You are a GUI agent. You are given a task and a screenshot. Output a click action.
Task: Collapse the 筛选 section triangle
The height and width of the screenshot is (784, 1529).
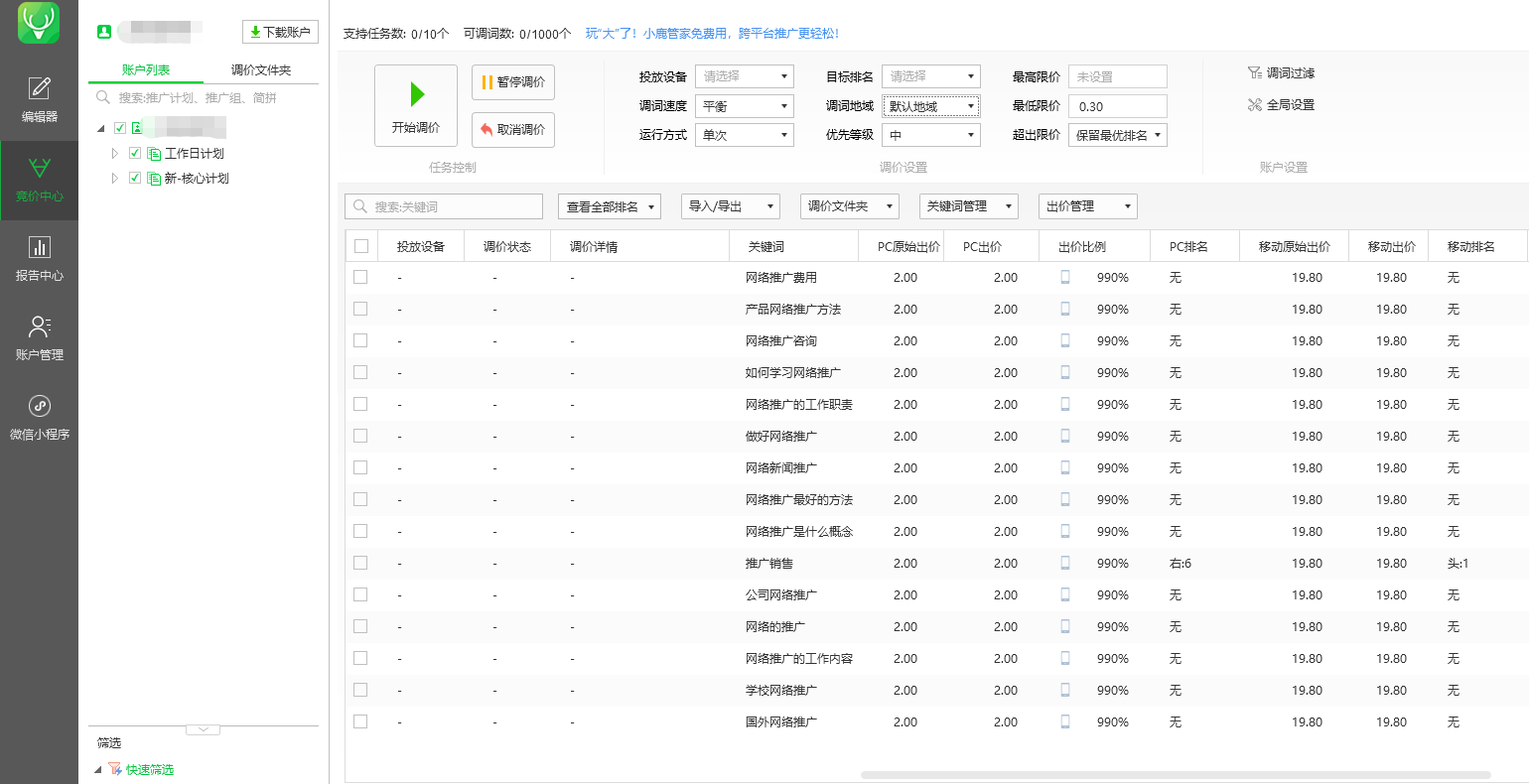(x=97, y=770)
